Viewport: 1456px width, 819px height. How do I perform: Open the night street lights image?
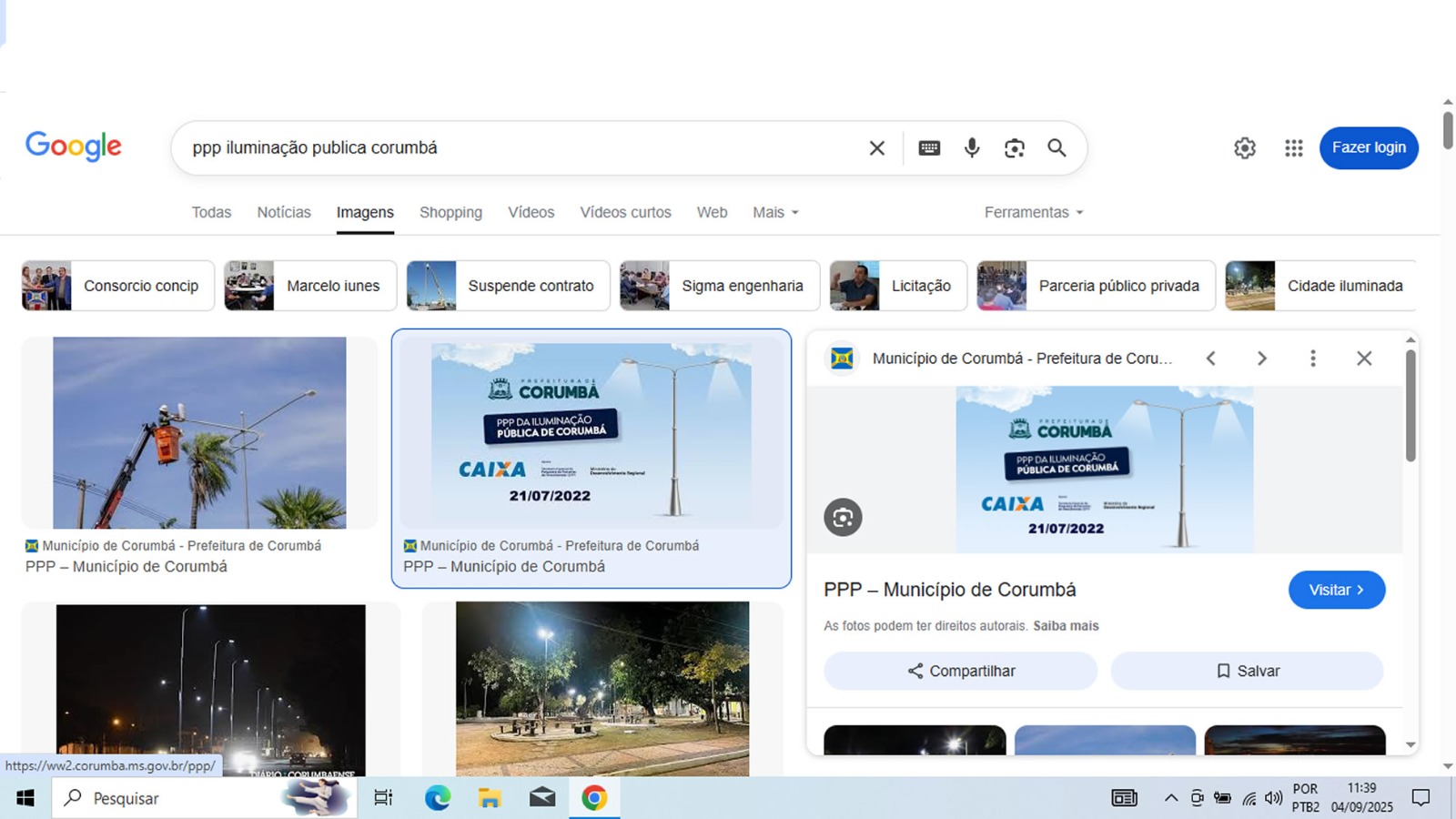coord(210,690)
